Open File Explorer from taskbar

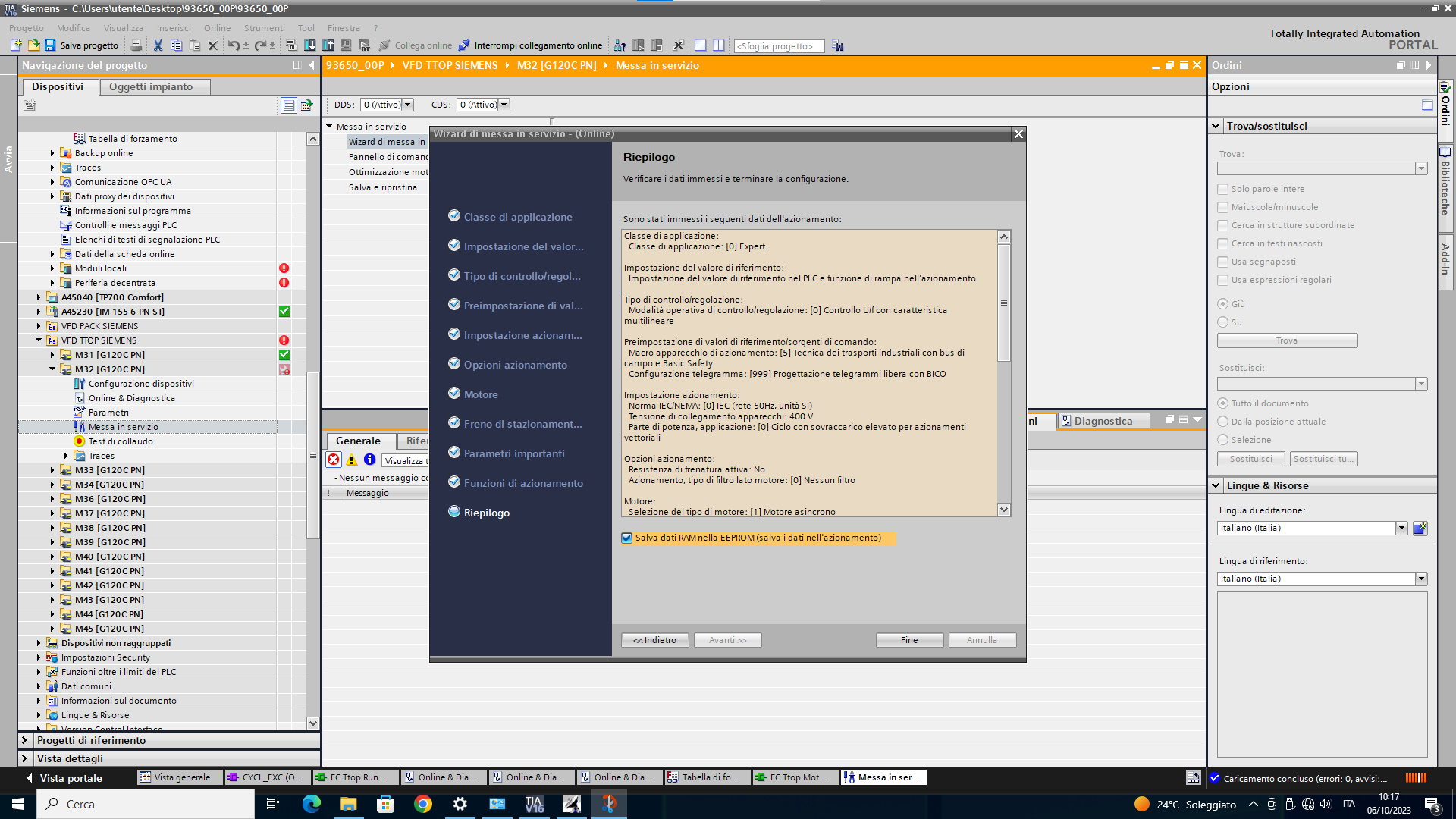click(x=348, y=804)
